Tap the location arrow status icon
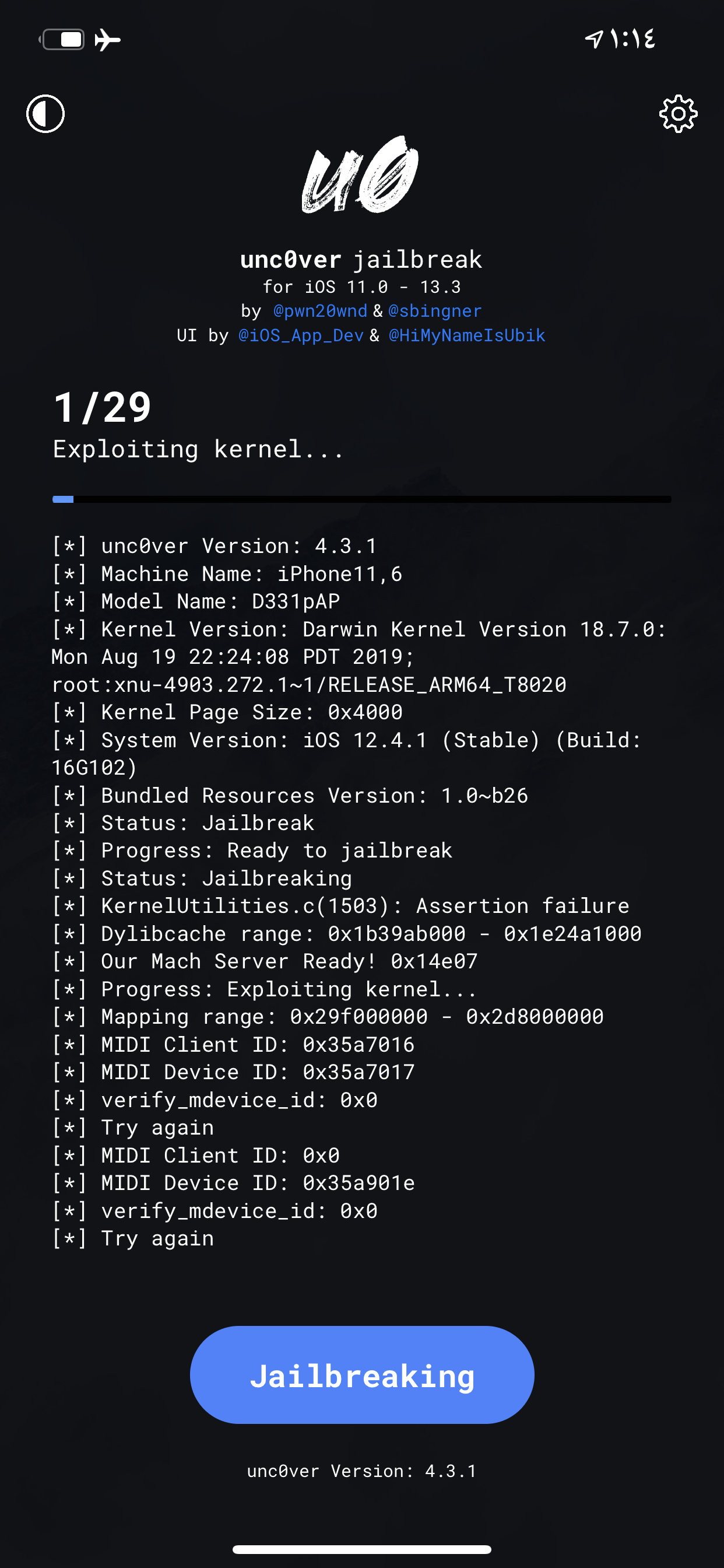 (594, 39)
